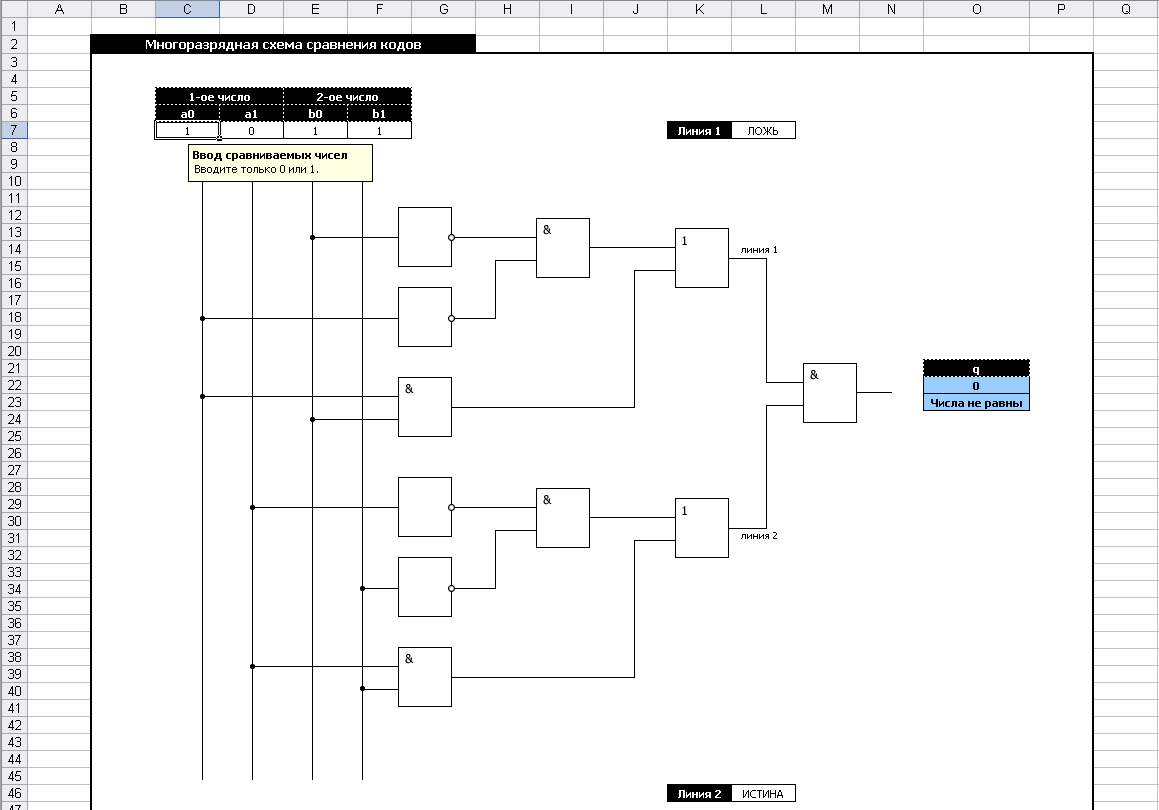Select column Q header
This screenshot has height=810, width=1159.
click(1126, 9)
